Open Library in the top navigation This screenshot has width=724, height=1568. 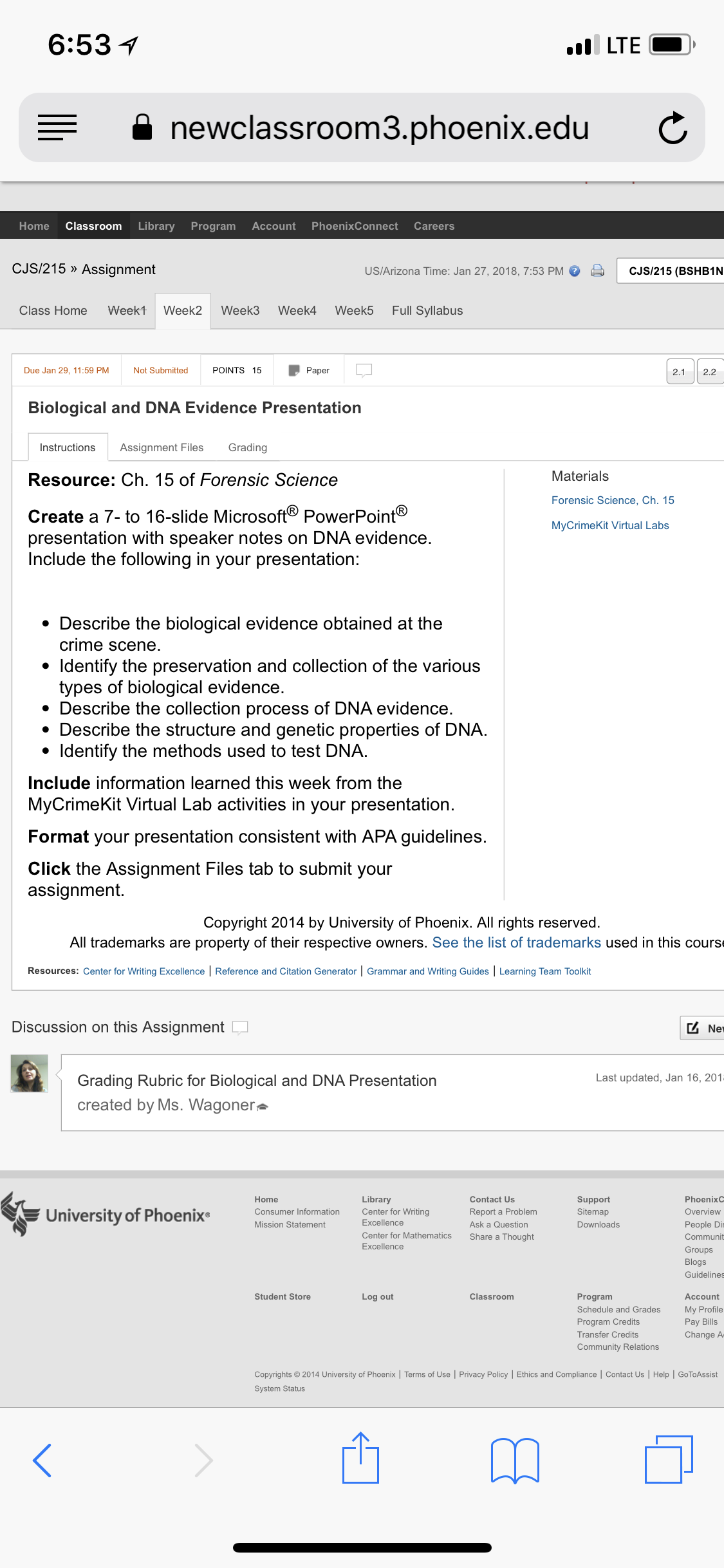(x=156, y=226)
